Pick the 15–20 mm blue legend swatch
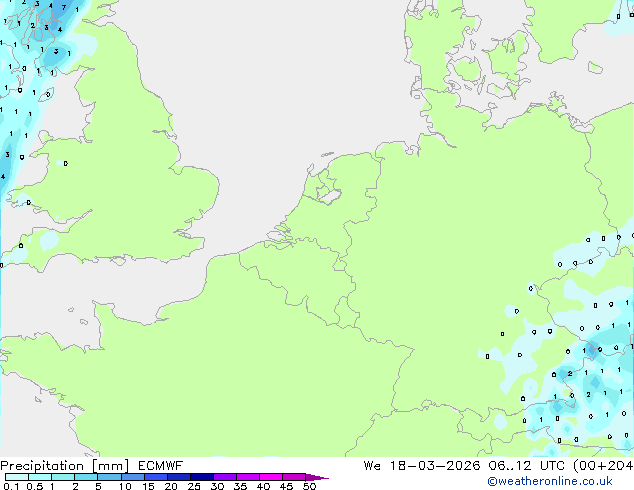This screenshot has height=490, width=634. coord(156,477)
